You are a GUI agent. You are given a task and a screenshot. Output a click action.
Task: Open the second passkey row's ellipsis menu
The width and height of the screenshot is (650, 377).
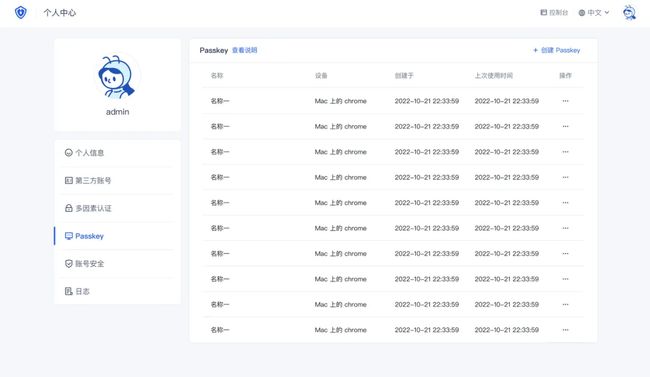pos(565,126)
